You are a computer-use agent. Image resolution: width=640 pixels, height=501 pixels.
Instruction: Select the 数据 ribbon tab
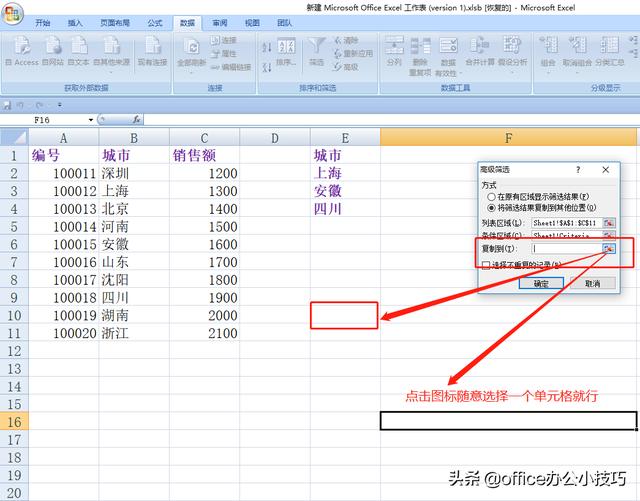187,23
